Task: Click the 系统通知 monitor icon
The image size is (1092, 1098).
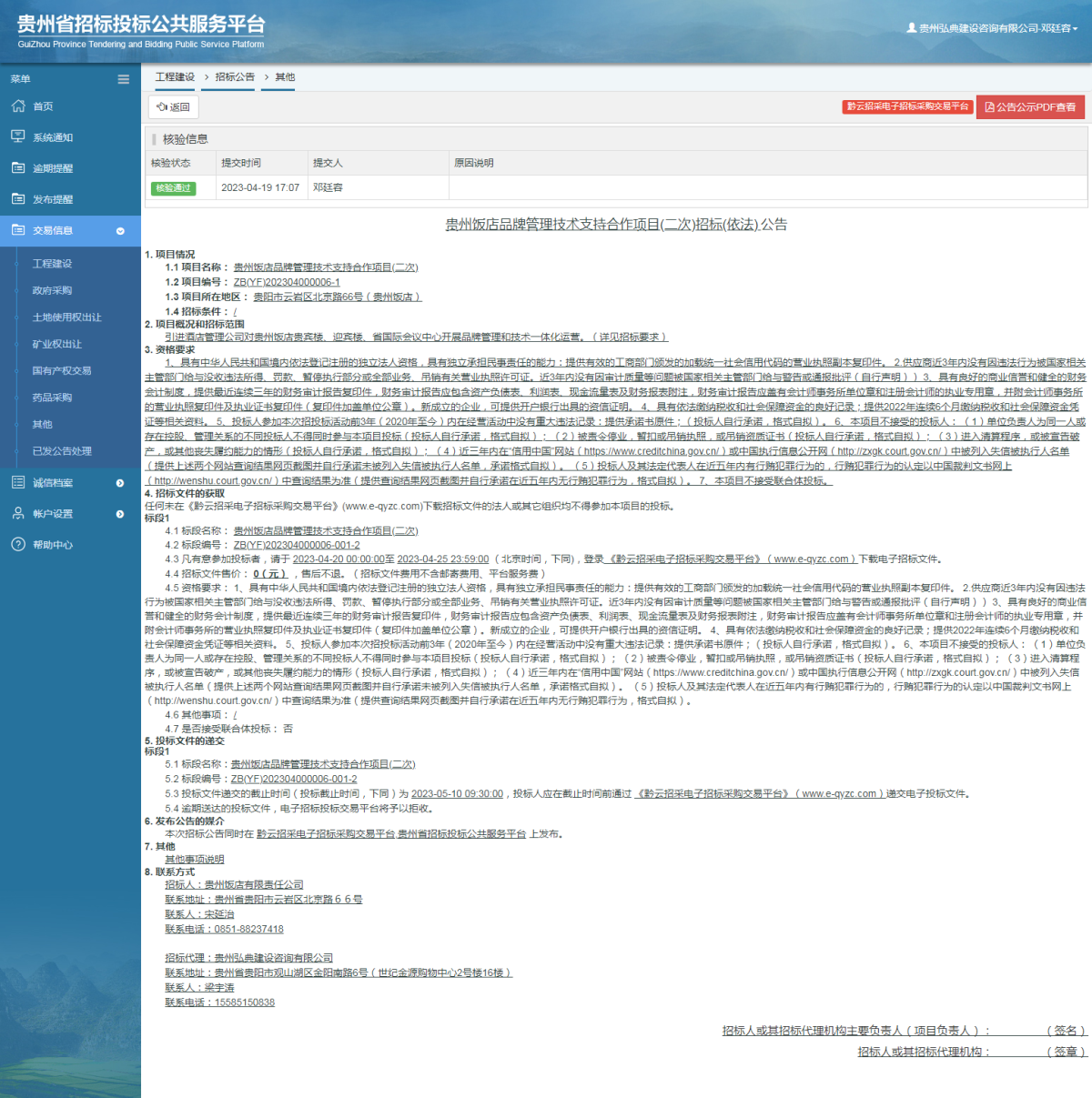Action: [x=18, y=137]
